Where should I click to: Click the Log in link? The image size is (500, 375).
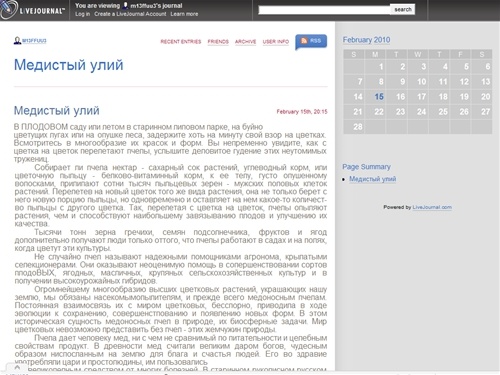82,14
